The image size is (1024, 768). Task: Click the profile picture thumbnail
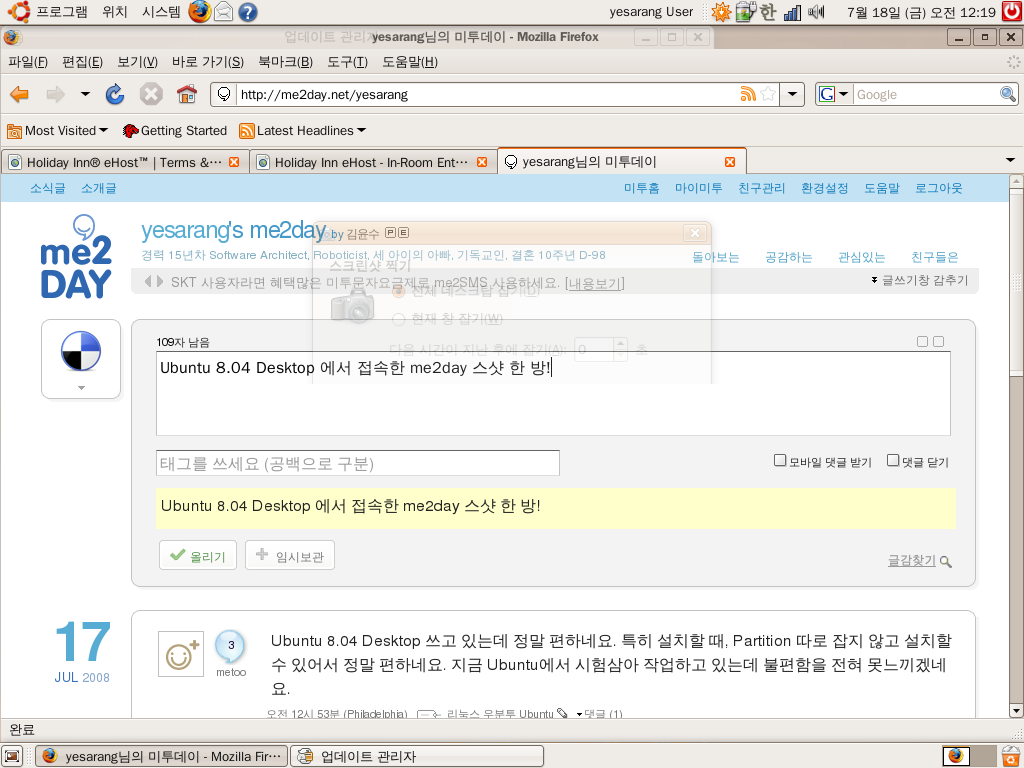[x=81, y=351]
